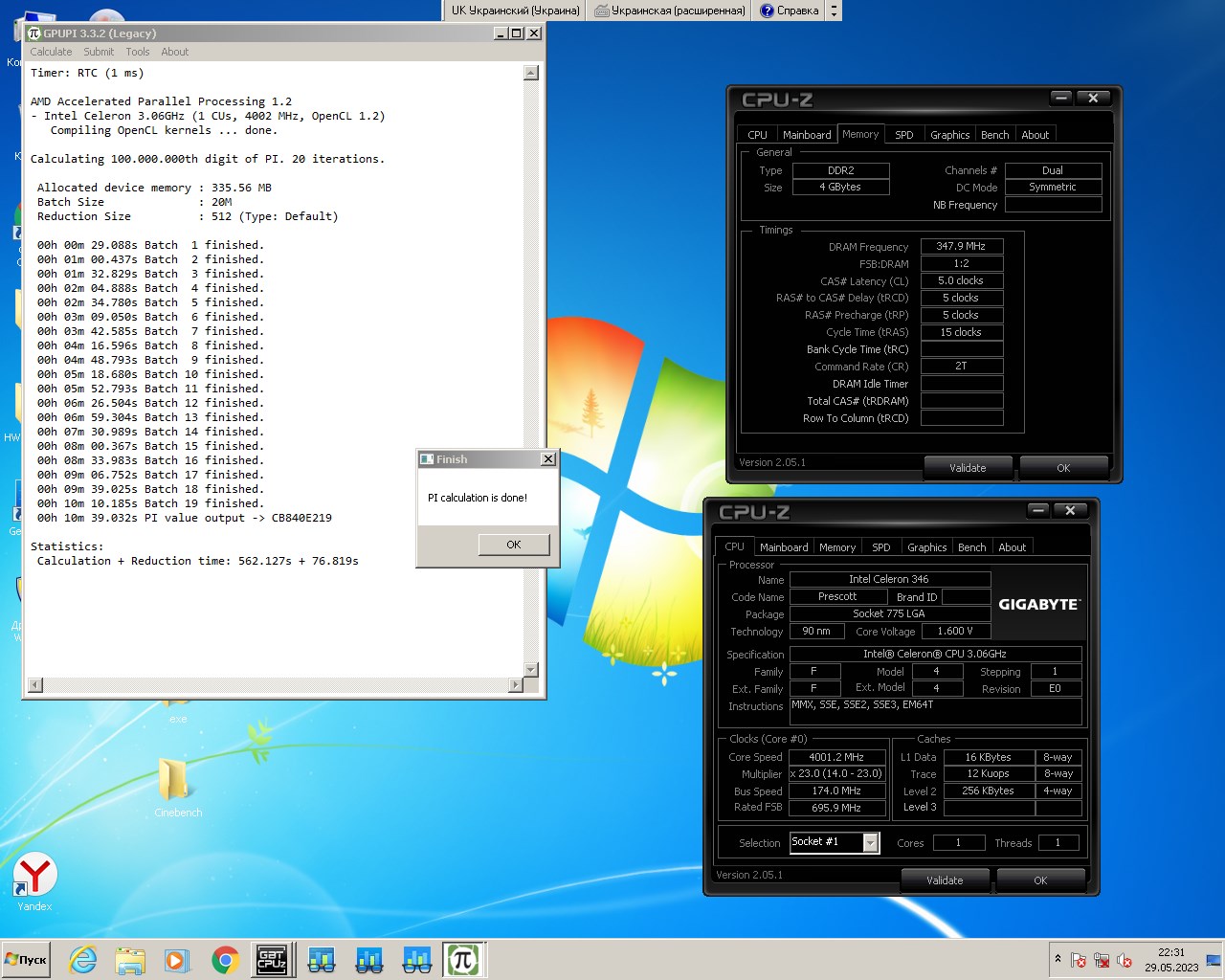
Task: Show hidden tray icons with the arrow
Action: (x=1058, y=959)
